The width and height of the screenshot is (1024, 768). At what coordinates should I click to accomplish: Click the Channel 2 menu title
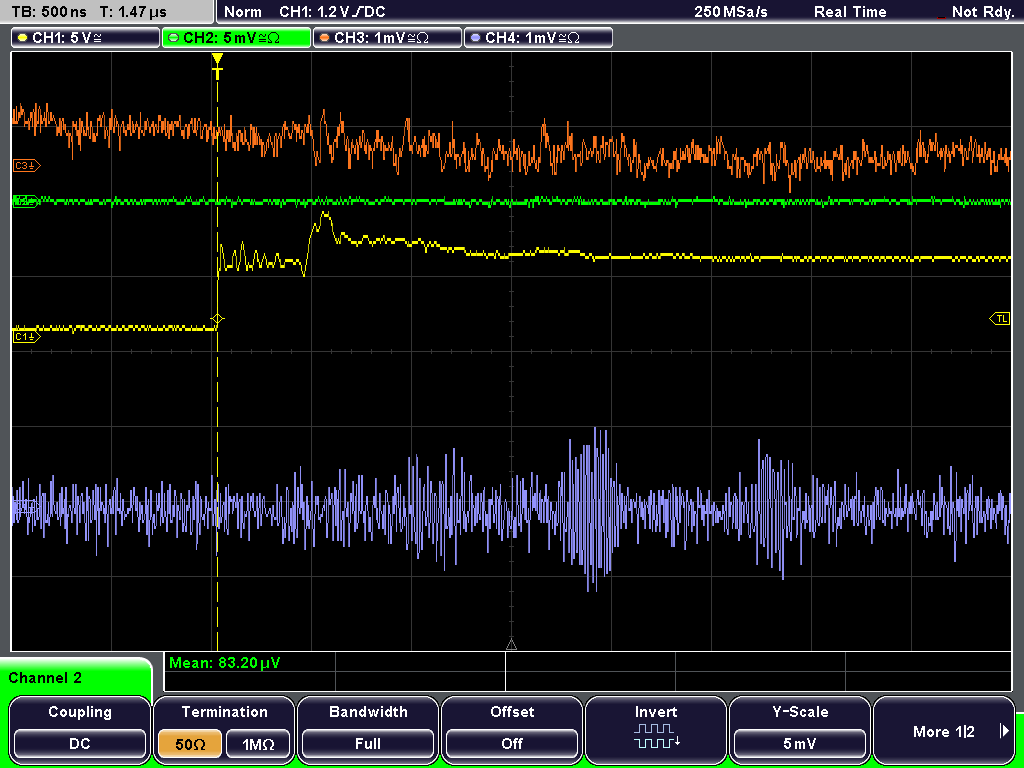tap(44, 678)
